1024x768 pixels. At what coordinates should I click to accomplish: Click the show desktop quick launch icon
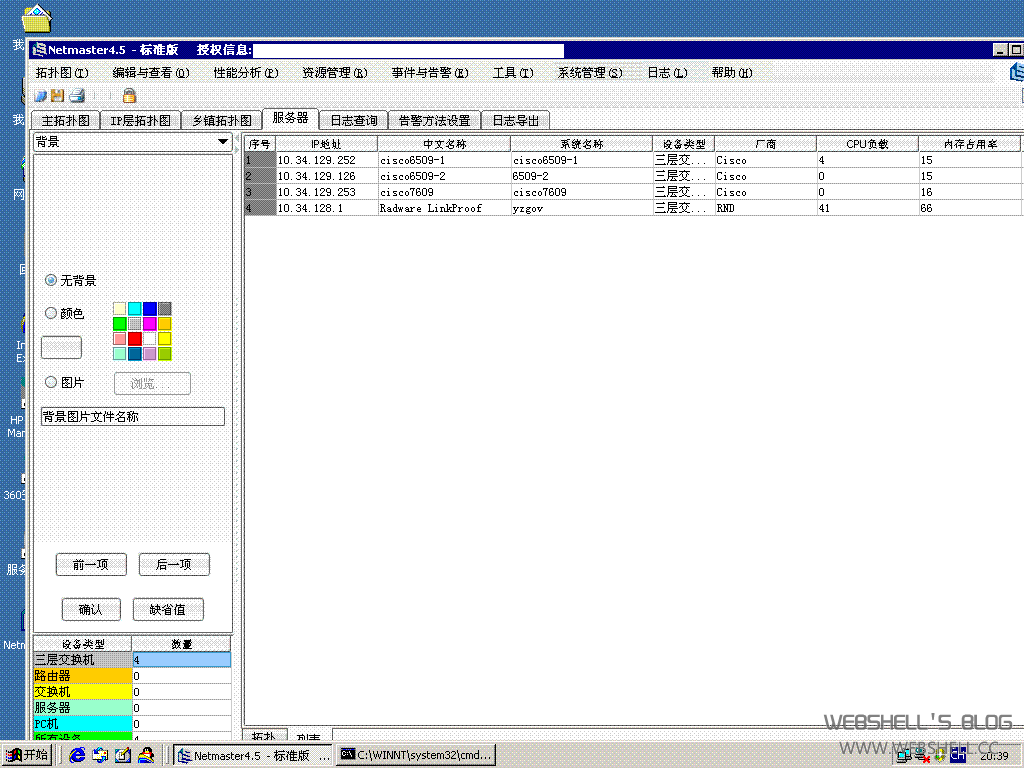(100, 755)
